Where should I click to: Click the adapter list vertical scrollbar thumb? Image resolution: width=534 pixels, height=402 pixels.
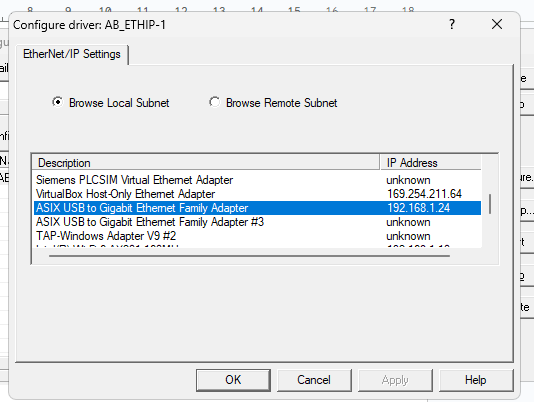pos(490,204)
